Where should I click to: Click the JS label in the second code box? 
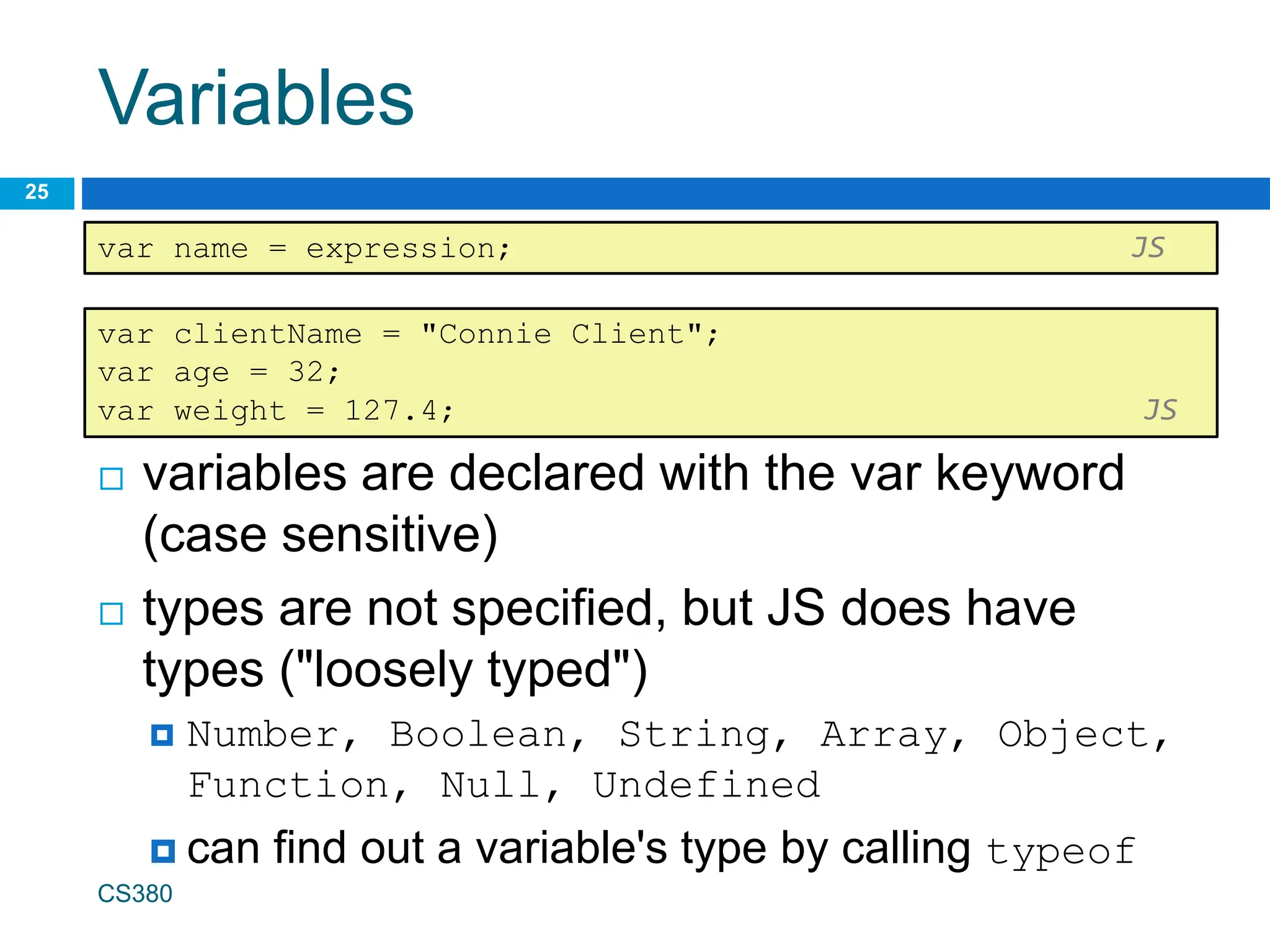(1160, 410)
